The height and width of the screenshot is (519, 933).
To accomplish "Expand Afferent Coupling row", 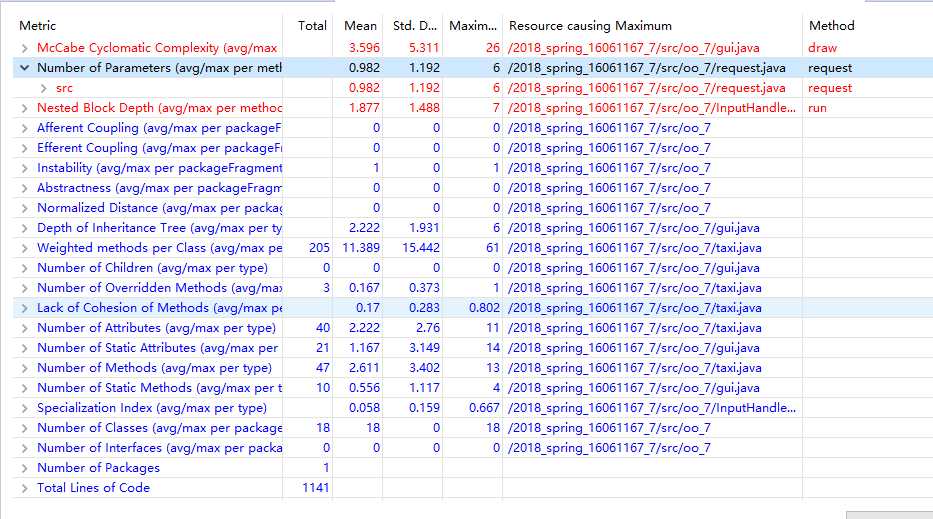I will point(24,128).
